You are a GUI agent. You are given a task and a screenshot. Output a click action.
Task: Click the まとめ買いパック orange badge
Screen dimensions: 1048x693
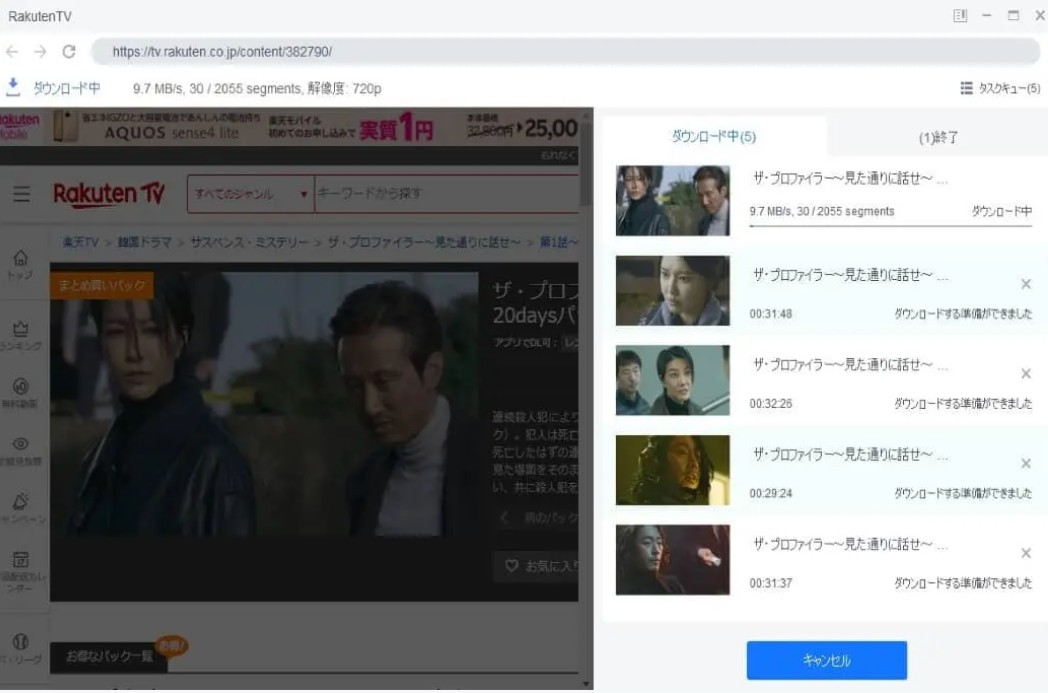(x=102, y=285)
